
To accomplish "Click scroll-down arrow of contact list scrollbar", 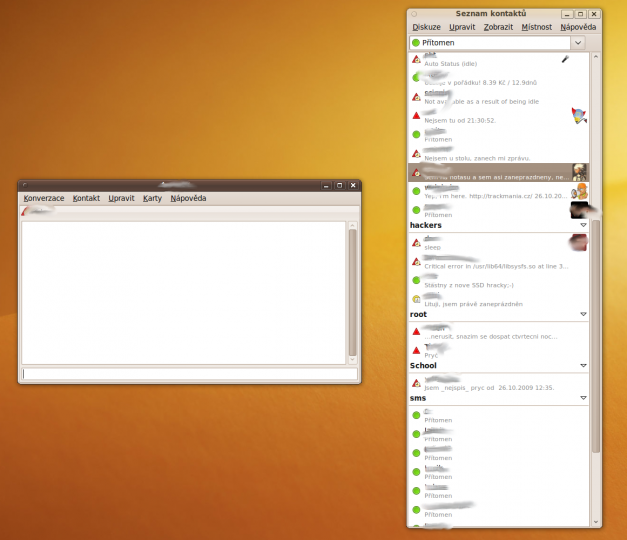I will [x=596, y=522].
